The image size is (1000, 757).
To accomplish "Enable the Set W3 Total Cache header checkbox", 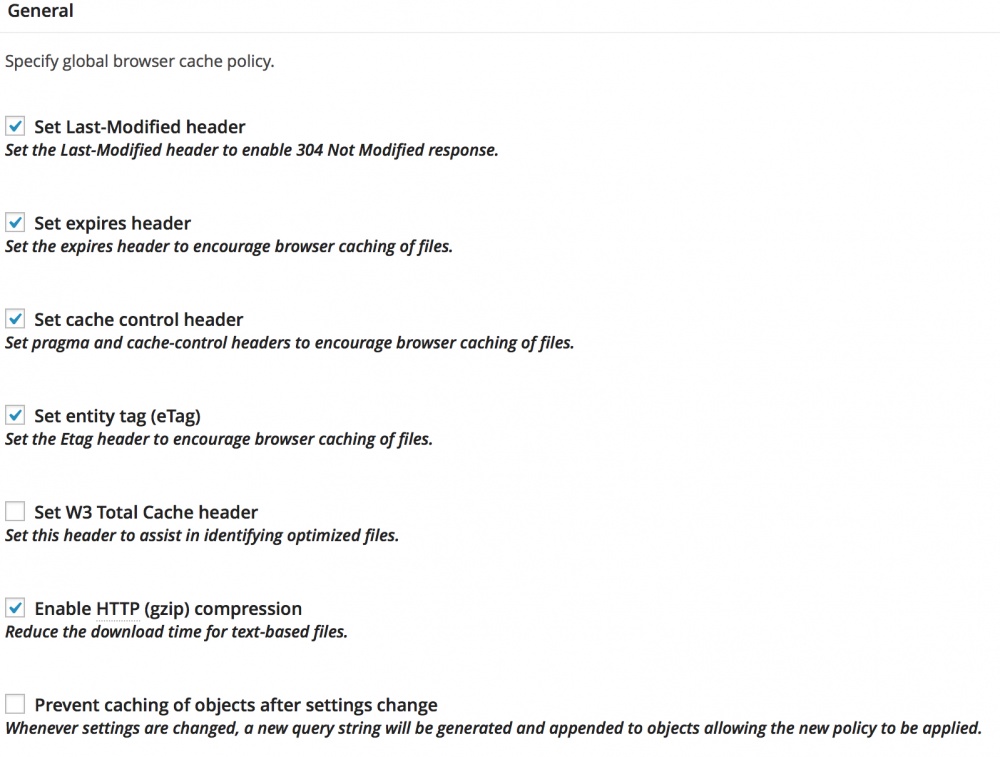I will coord(15,512).
